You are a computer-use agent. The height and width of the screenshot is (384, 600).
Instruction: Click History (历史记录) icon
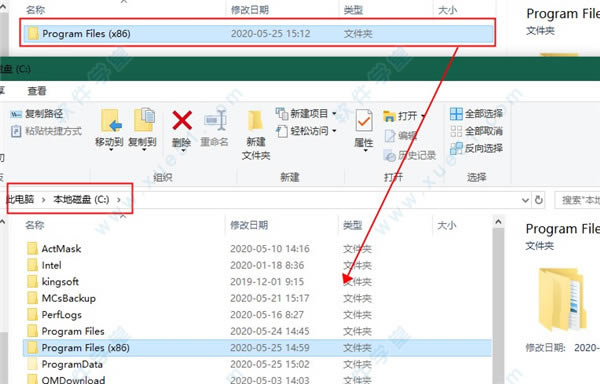click(390, 155)
